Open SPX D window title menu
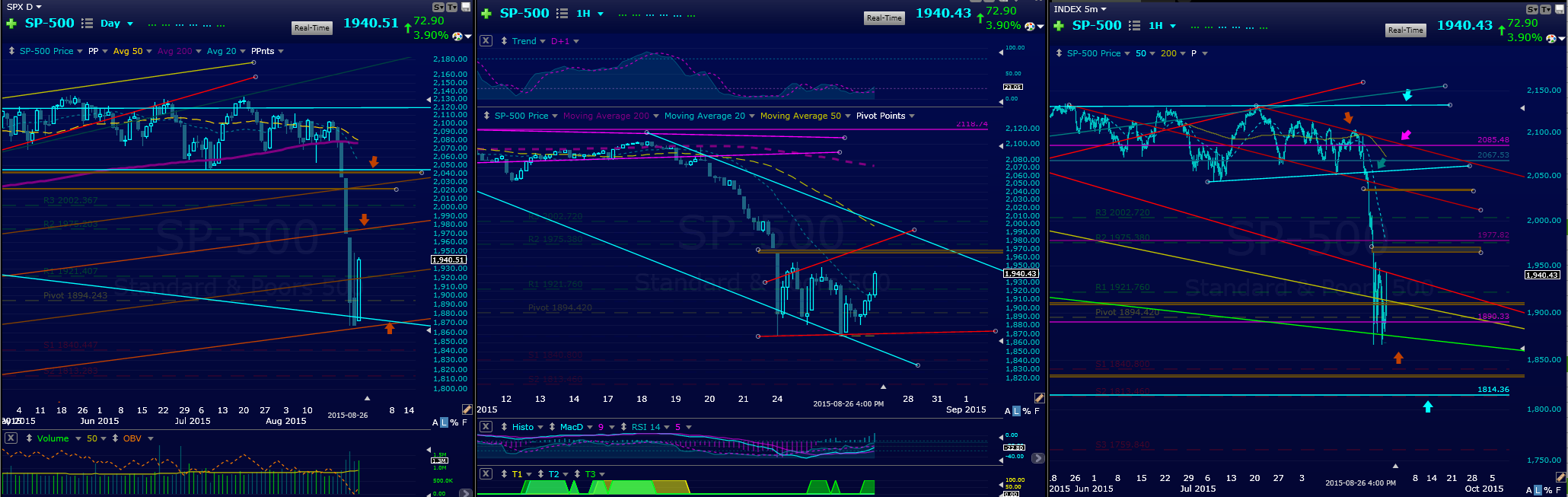Viewport: 1568px width, 497px height. [24, 7]
